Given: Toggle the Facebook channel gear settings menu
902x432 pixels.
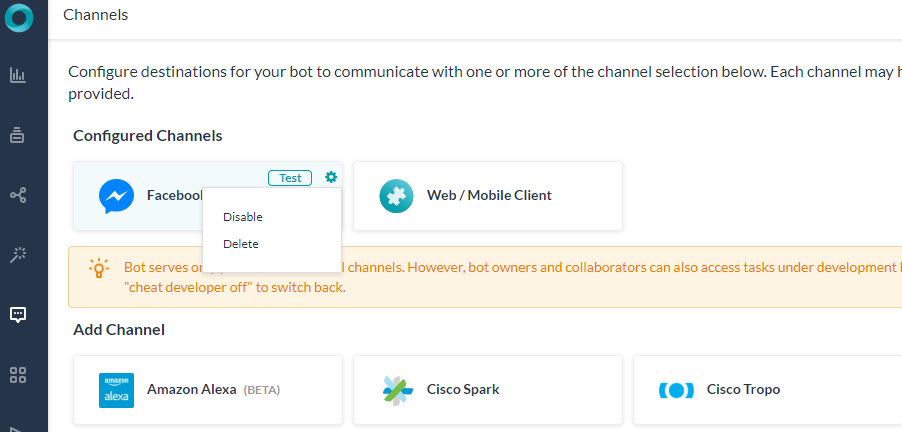Looking at the screenshot, I should click(331, 178).
